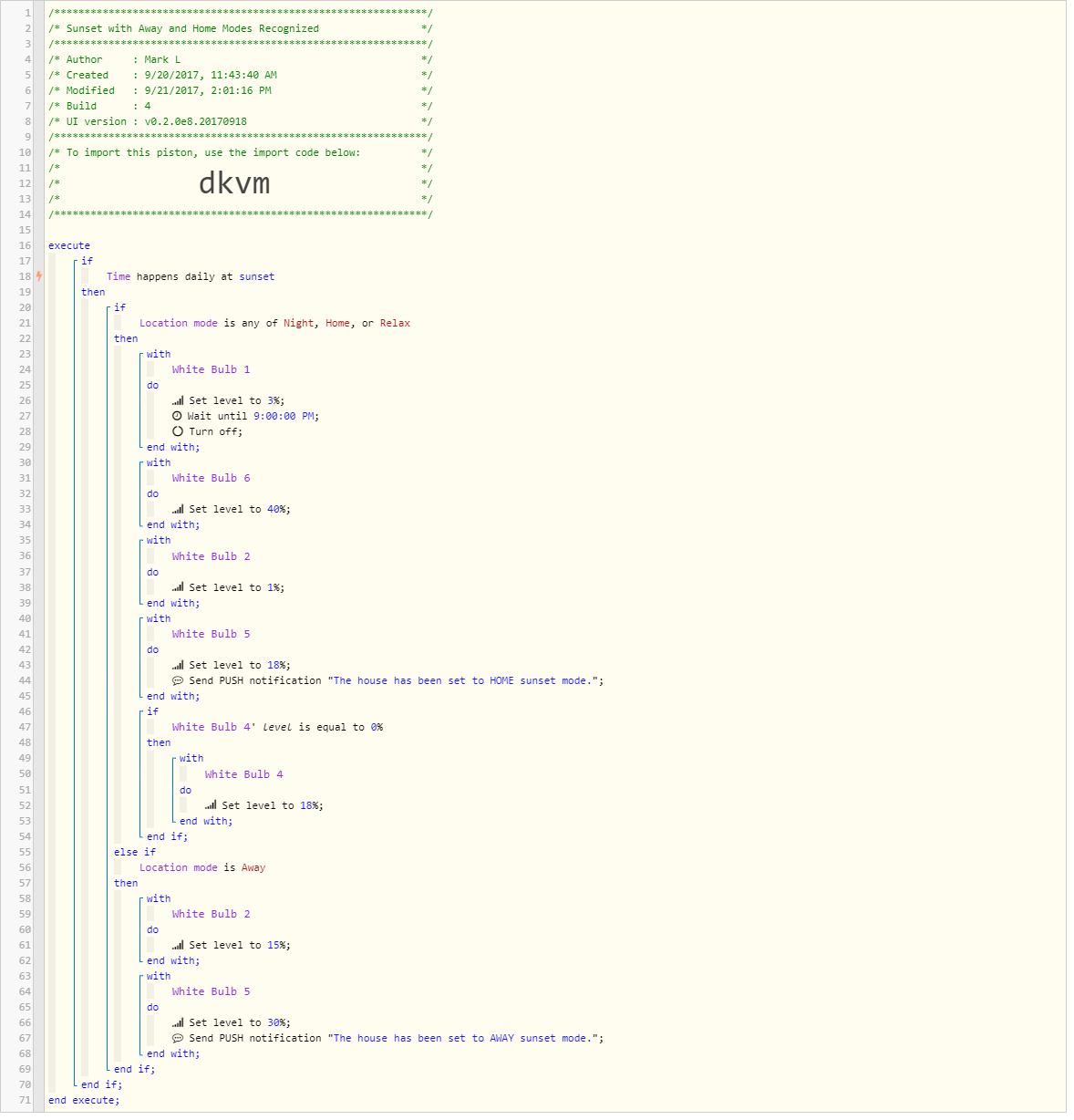The height and width of the screenshot is (1120, 1074).
Task: Select the import code dkvm
Action: point(234,183)
